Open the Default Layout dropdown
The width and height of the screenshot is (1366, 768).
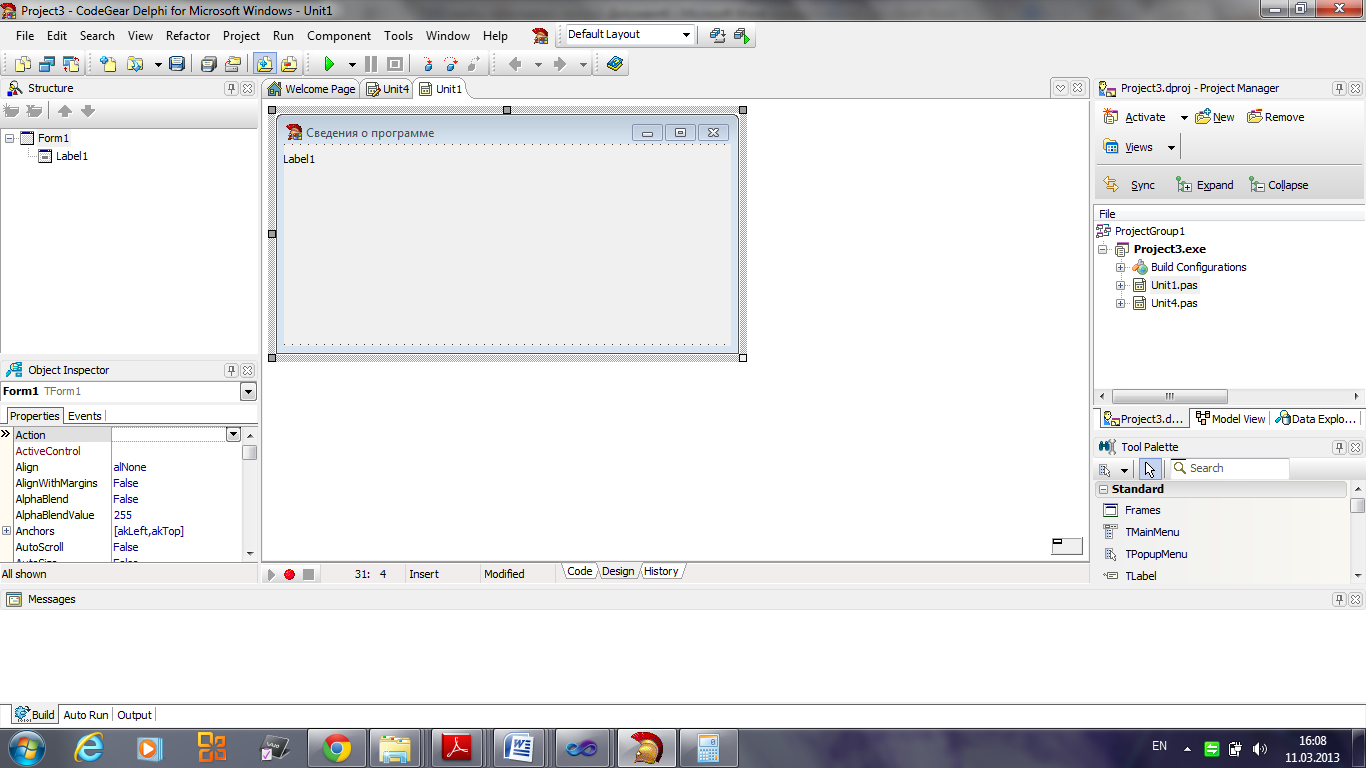[686, 35]
